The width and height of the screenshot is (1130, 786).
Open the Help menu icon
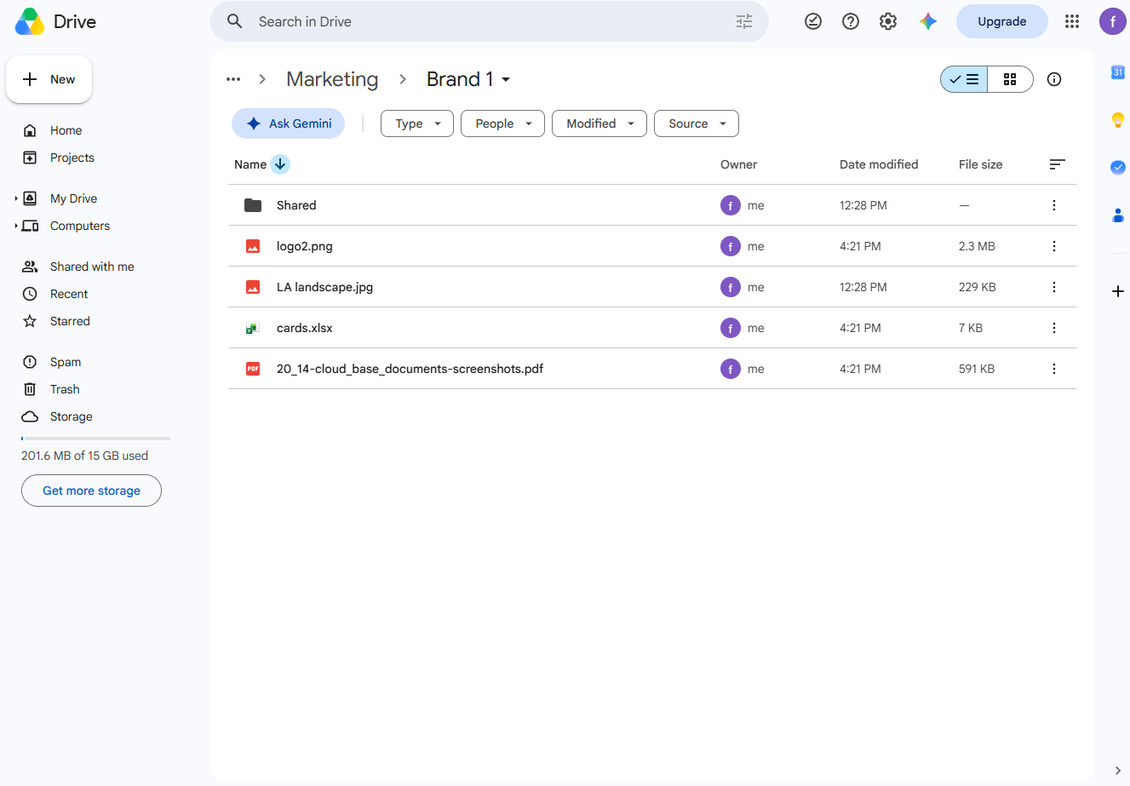(x=850, y=22)
